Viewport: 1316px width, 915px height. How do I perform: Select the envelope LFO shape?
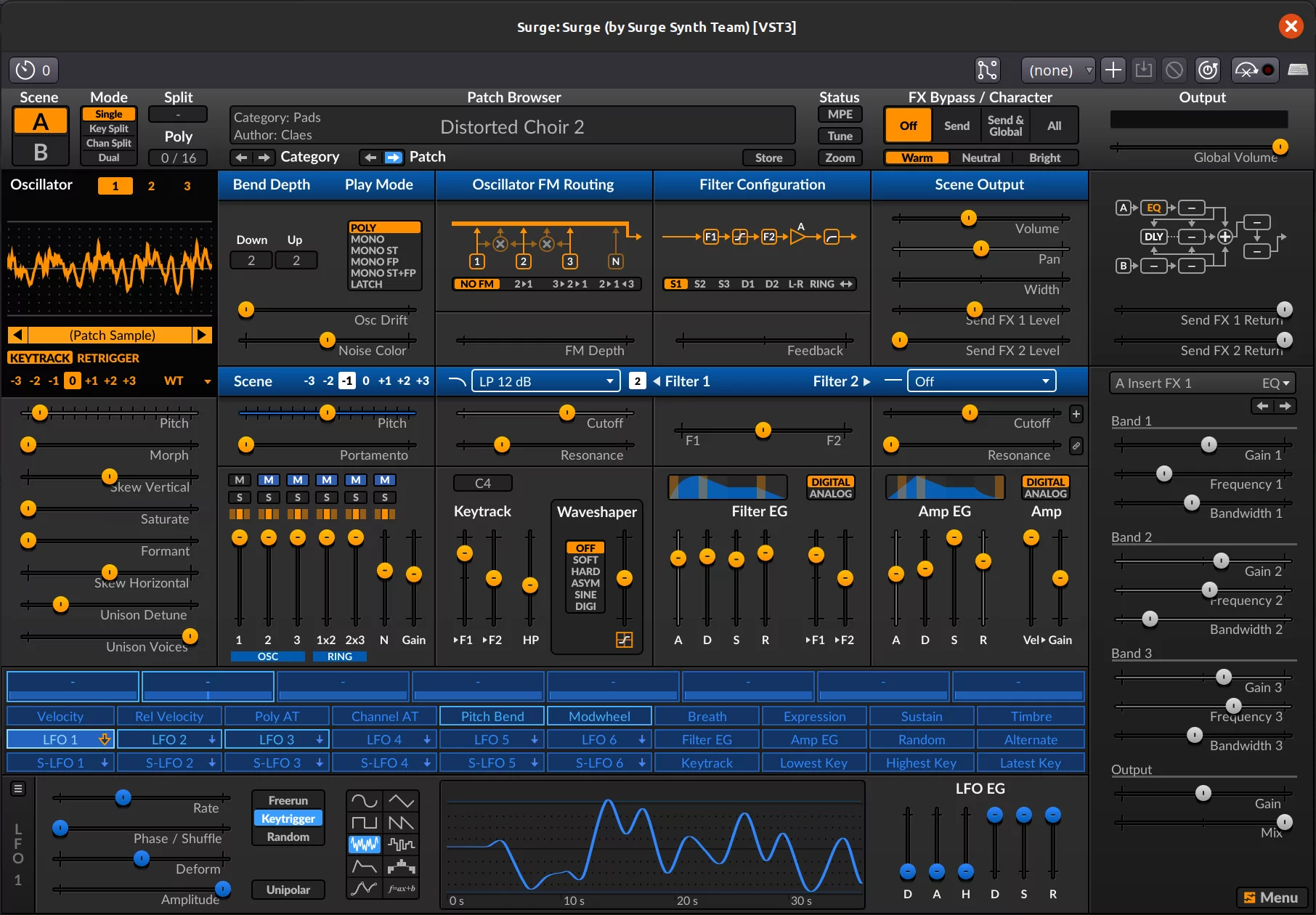(x=365, y=866)
